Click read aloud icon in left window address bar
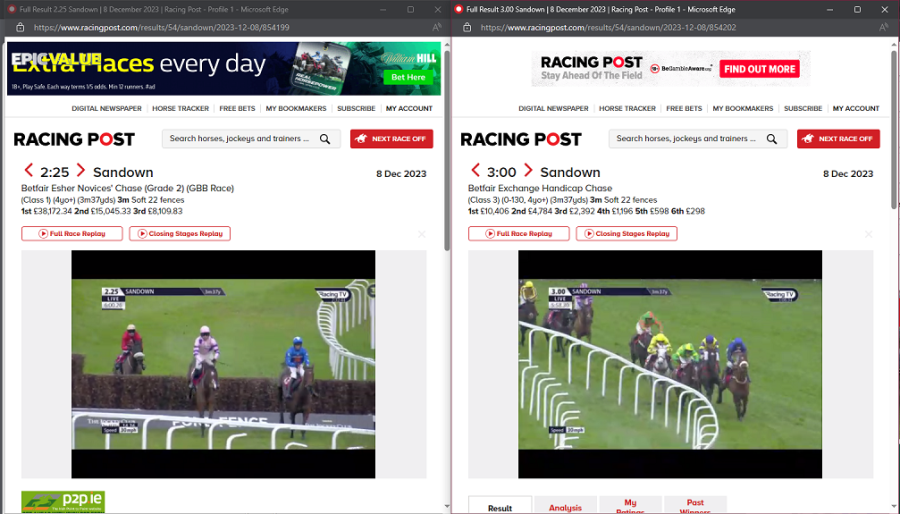This screenshot has height=514, width=900. pyautogui.click(x=437, y=27)
